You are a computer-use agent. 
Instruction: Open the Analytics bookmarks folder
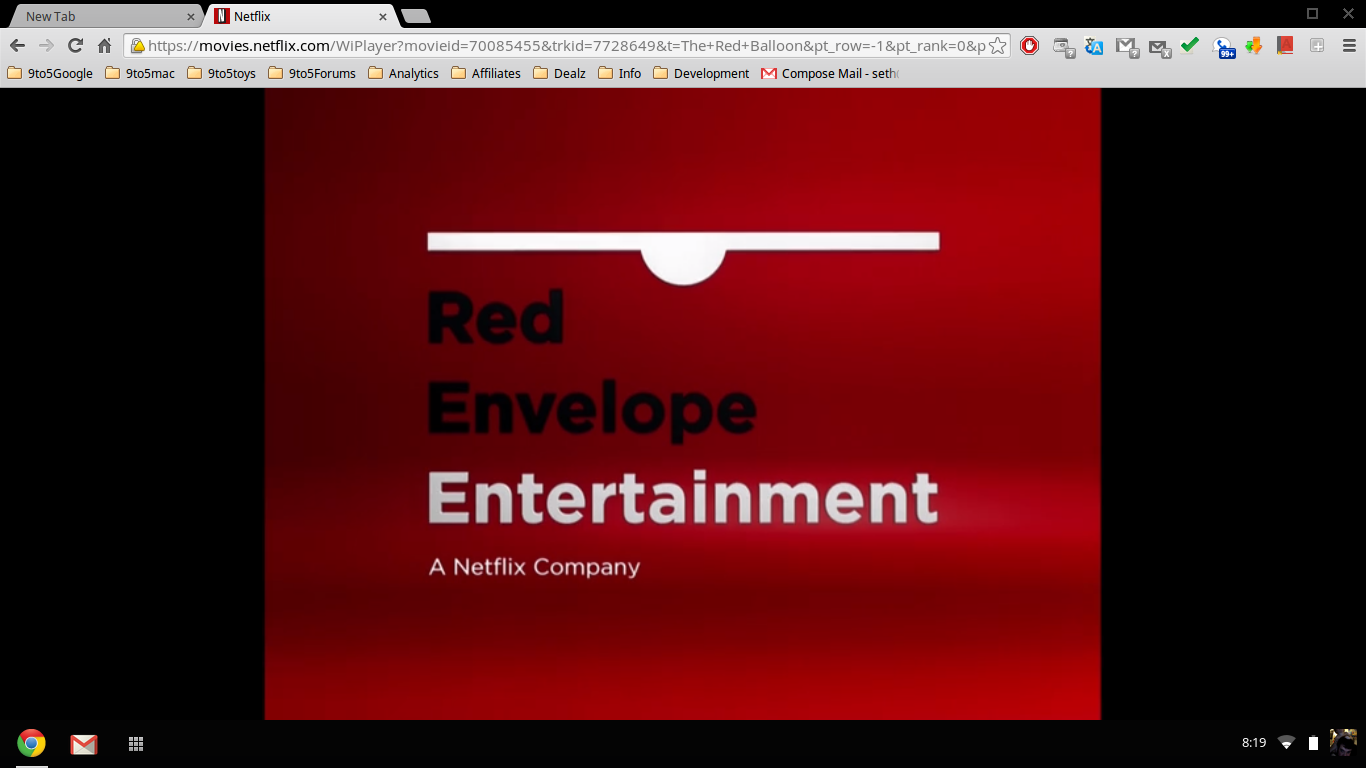403,73
